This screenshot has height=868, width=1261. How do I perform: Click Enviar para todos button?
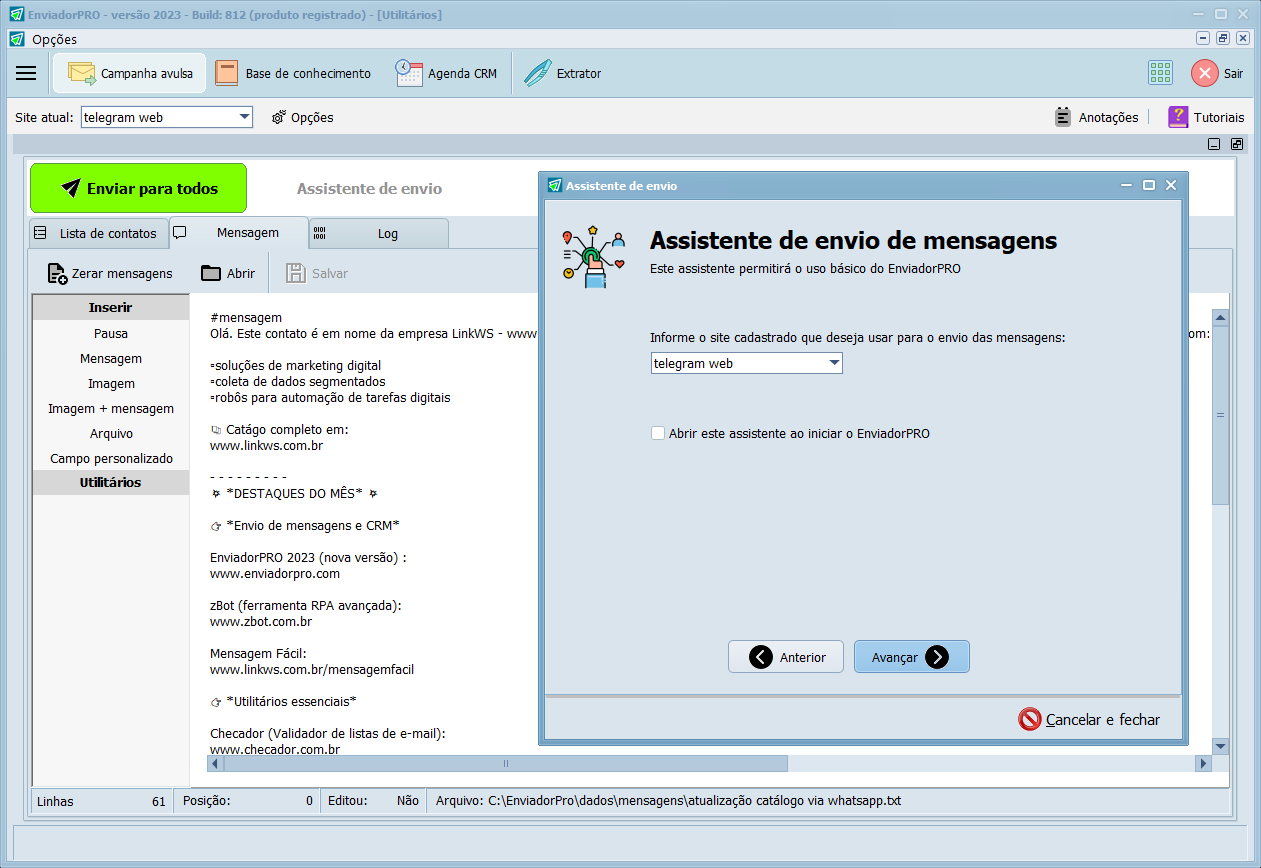pos(138,188)
